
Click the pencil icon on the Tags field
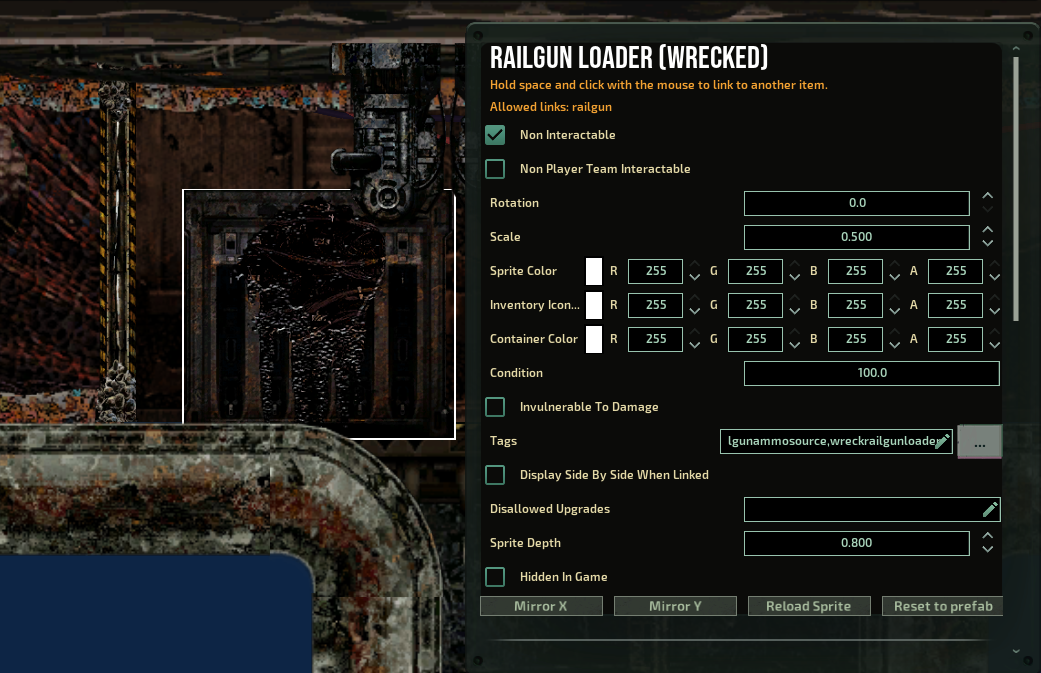pos(944,440)
